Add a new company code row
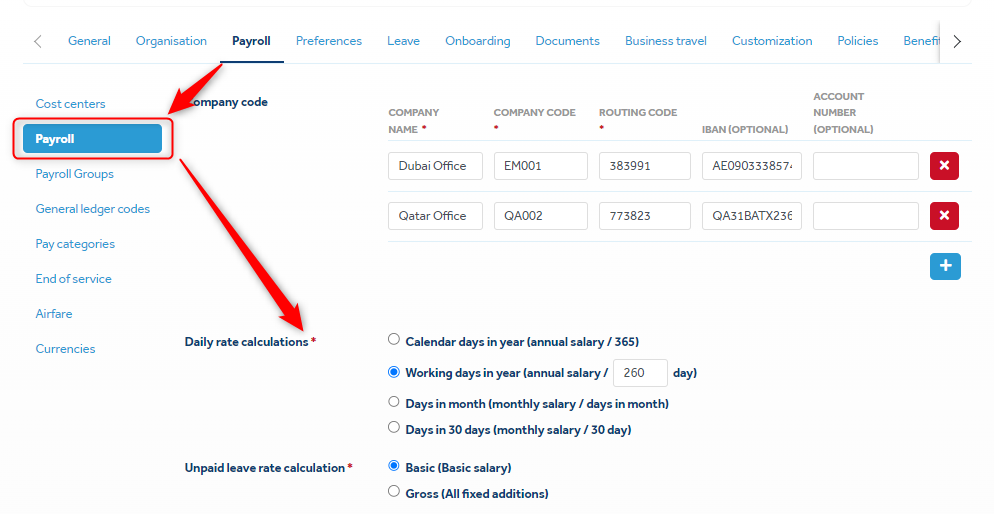 point(944,266)
